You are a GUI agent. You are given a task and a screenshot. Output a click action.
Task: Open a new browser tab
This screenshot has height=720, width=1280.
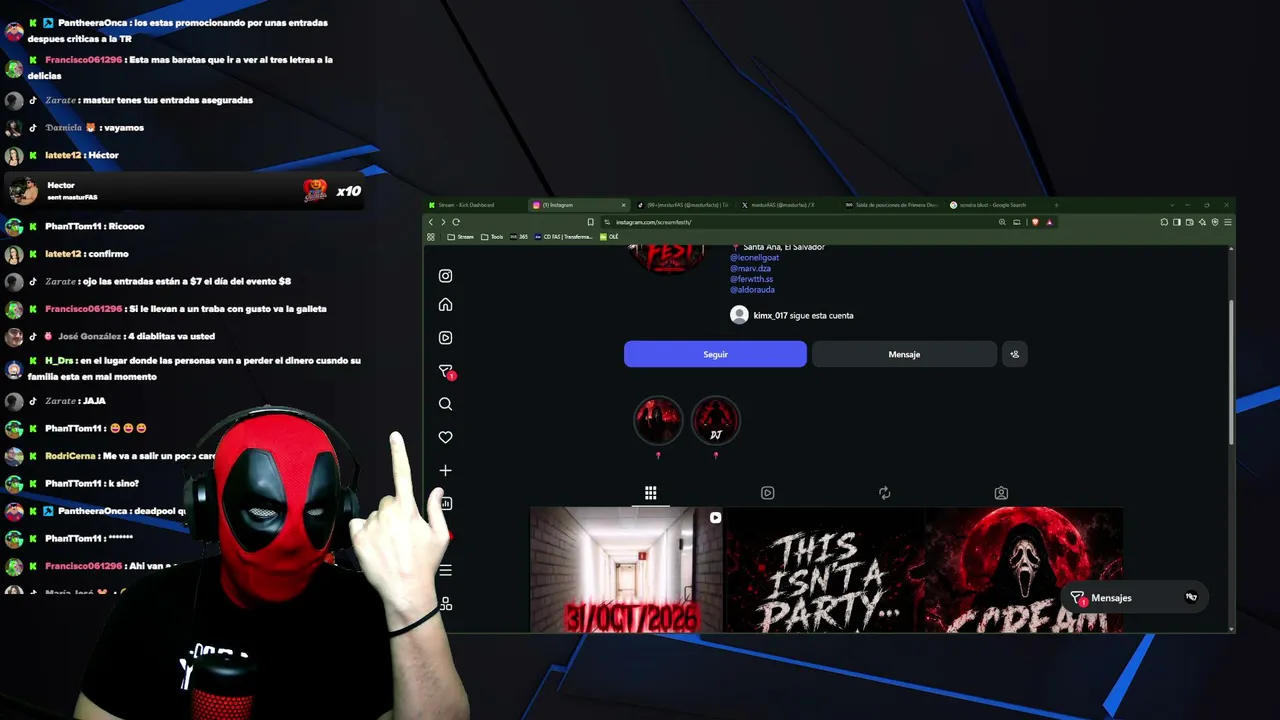pyautogui.click(x=1056, y=205)
